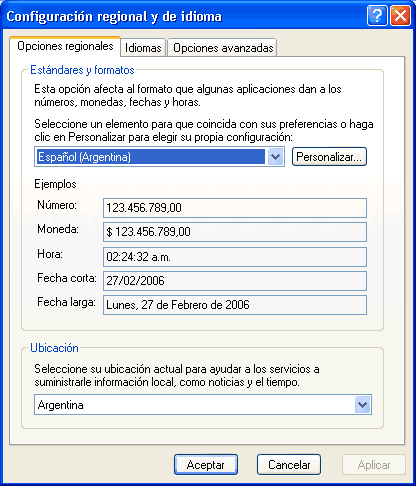Switch to the Idiomas tab
416x486 pixels.
(x=143, y=48)
